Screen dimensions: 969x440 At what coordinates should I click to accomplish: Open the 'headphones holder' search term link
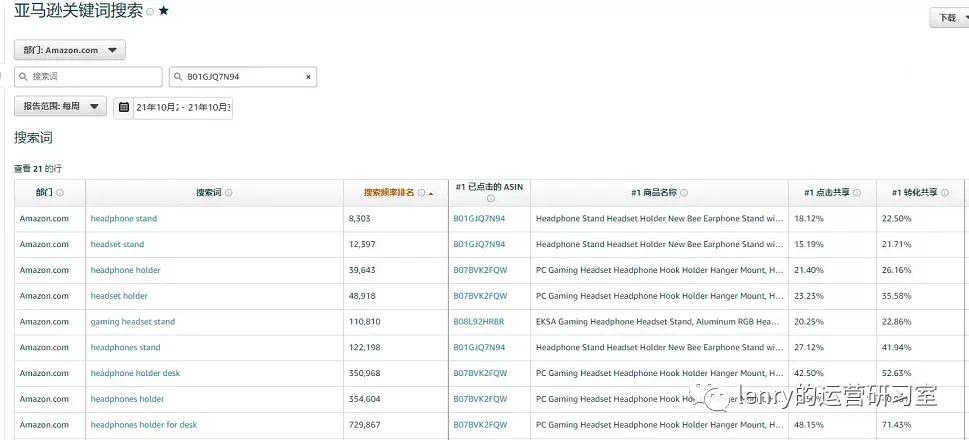click(127, 399)
